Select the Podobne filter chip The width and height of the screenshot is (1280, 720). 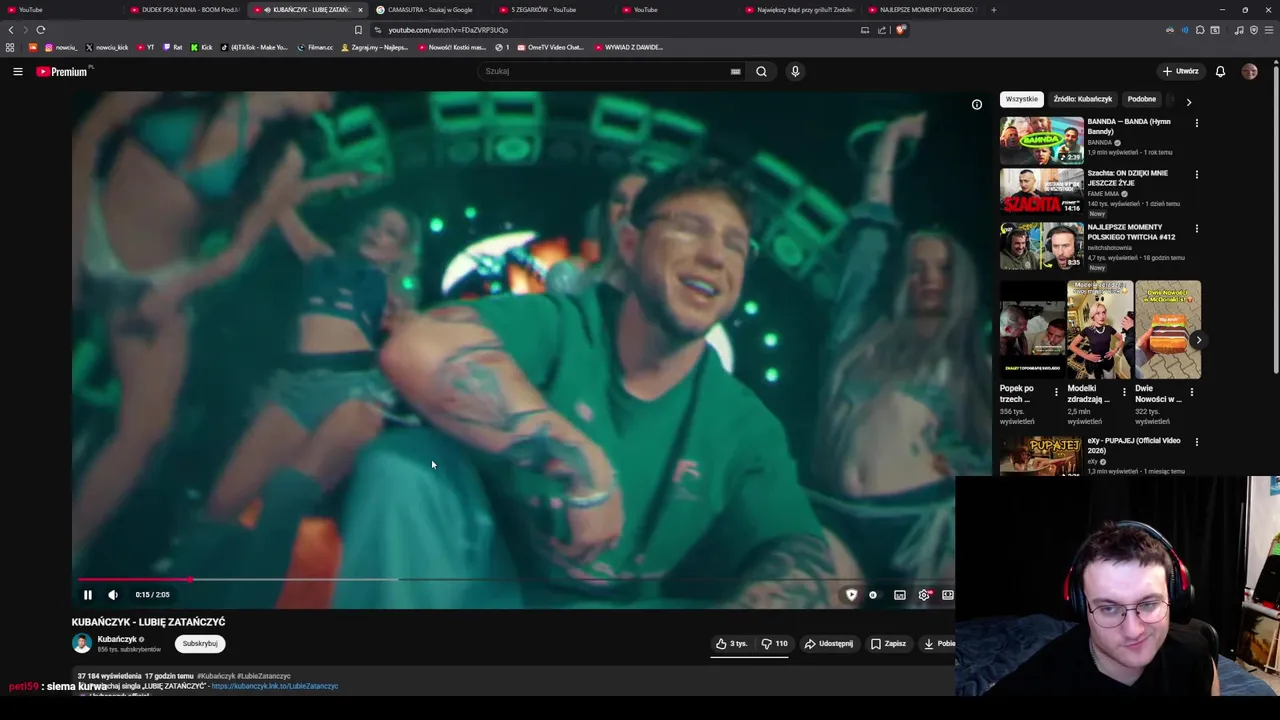(1142, 99)
